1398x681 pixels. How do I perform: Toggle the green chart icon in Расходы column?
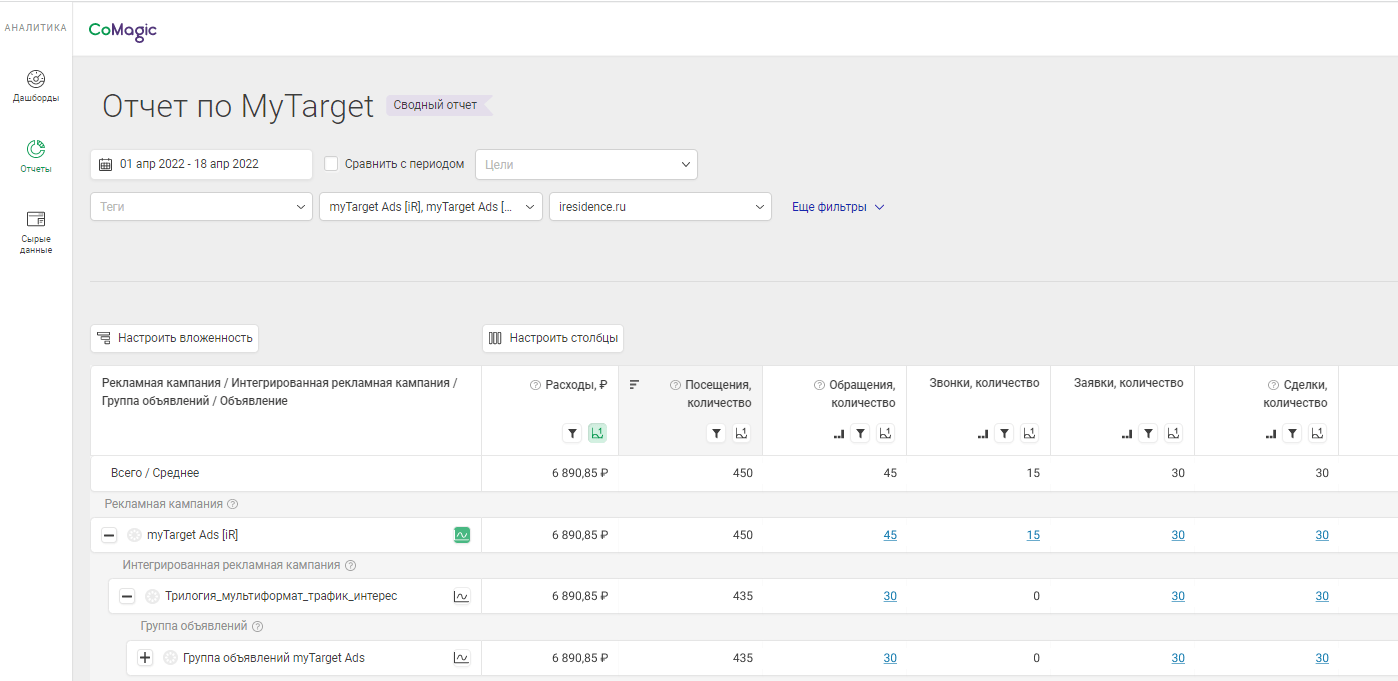pos(597,433)
